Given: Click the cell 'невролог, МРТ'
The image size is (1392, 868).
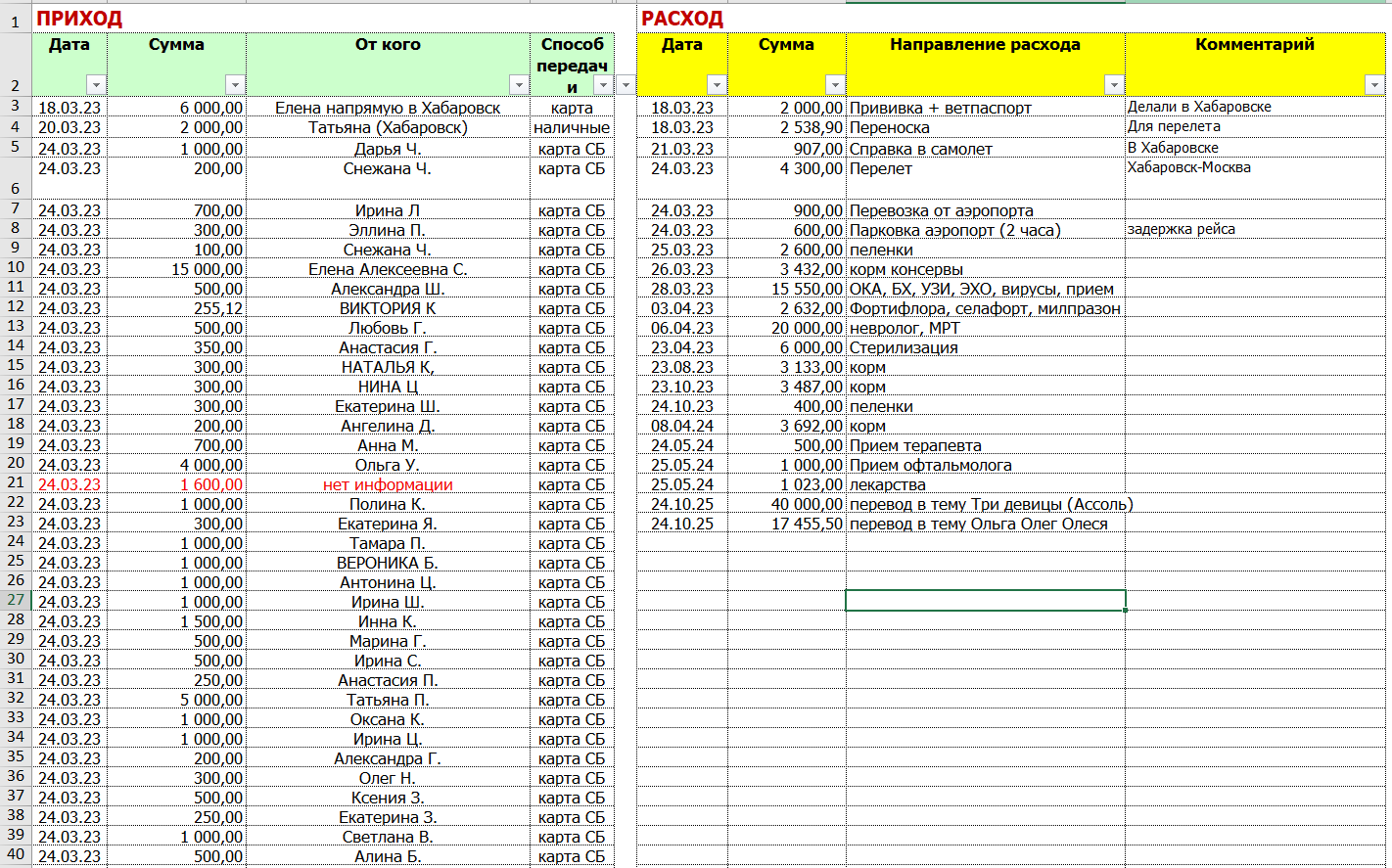Looking at the screenshot, I should coord(986,328).
